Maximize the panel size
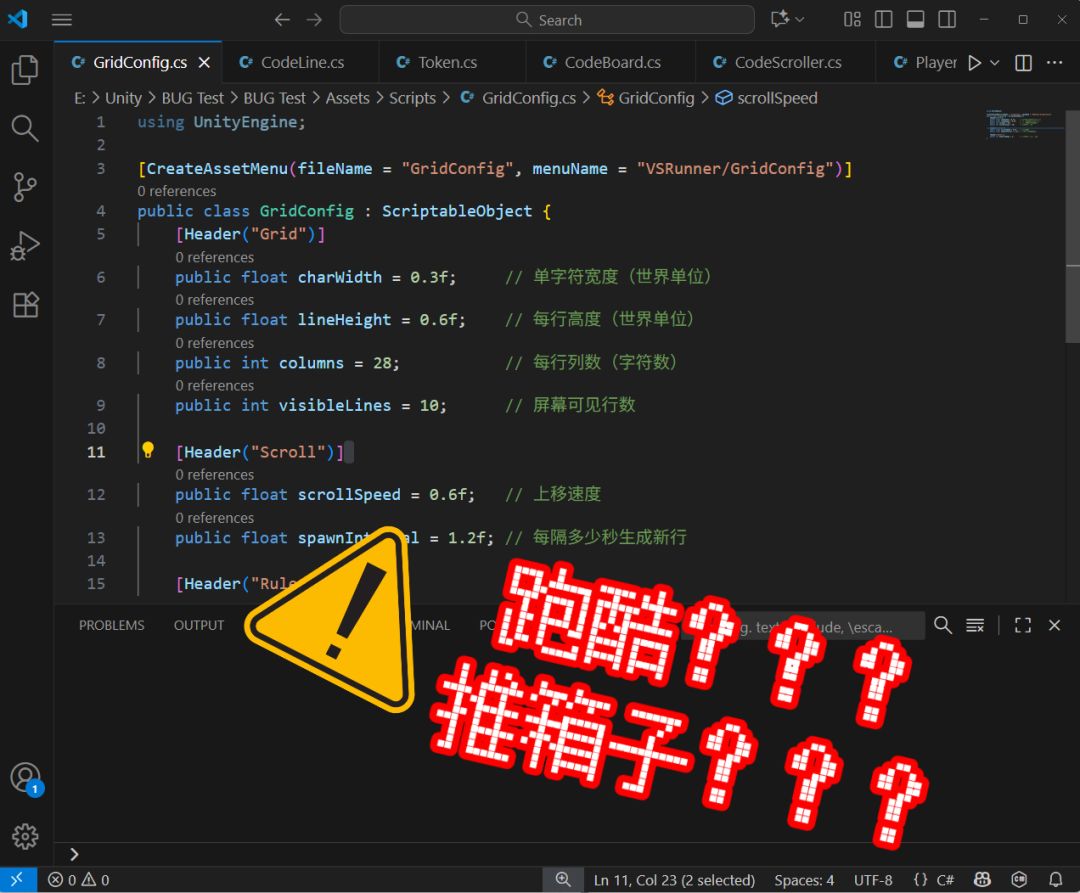 tap(1023, 625)
